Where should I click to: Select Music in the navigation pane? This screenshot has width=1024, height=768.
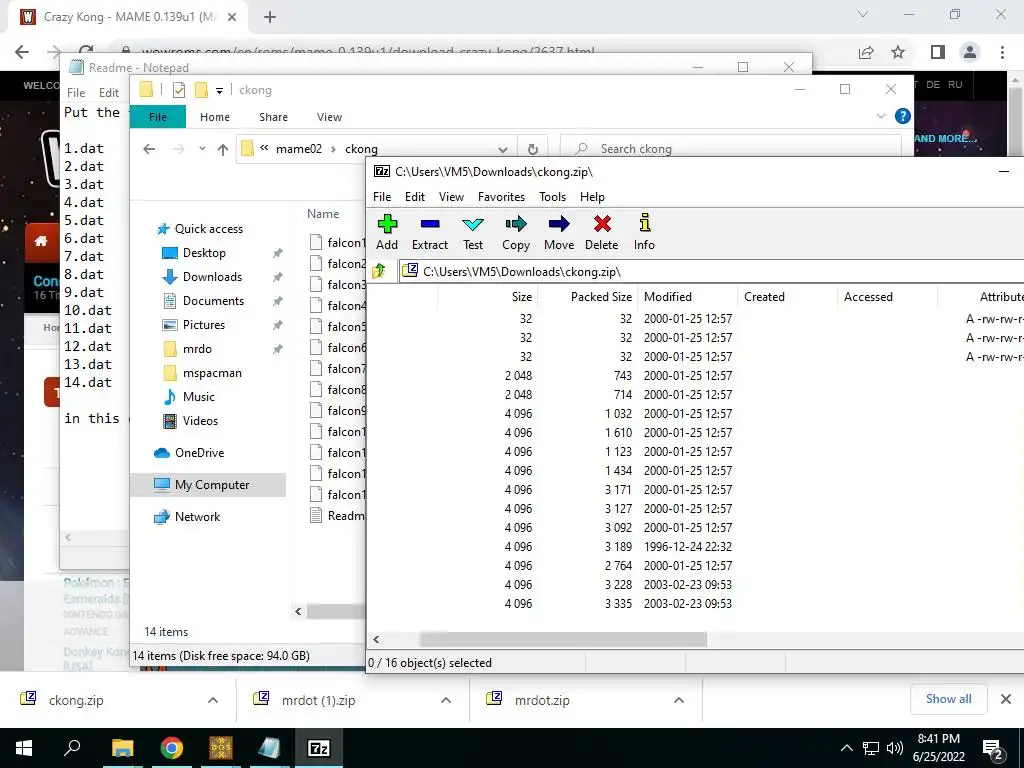(199, 397)
